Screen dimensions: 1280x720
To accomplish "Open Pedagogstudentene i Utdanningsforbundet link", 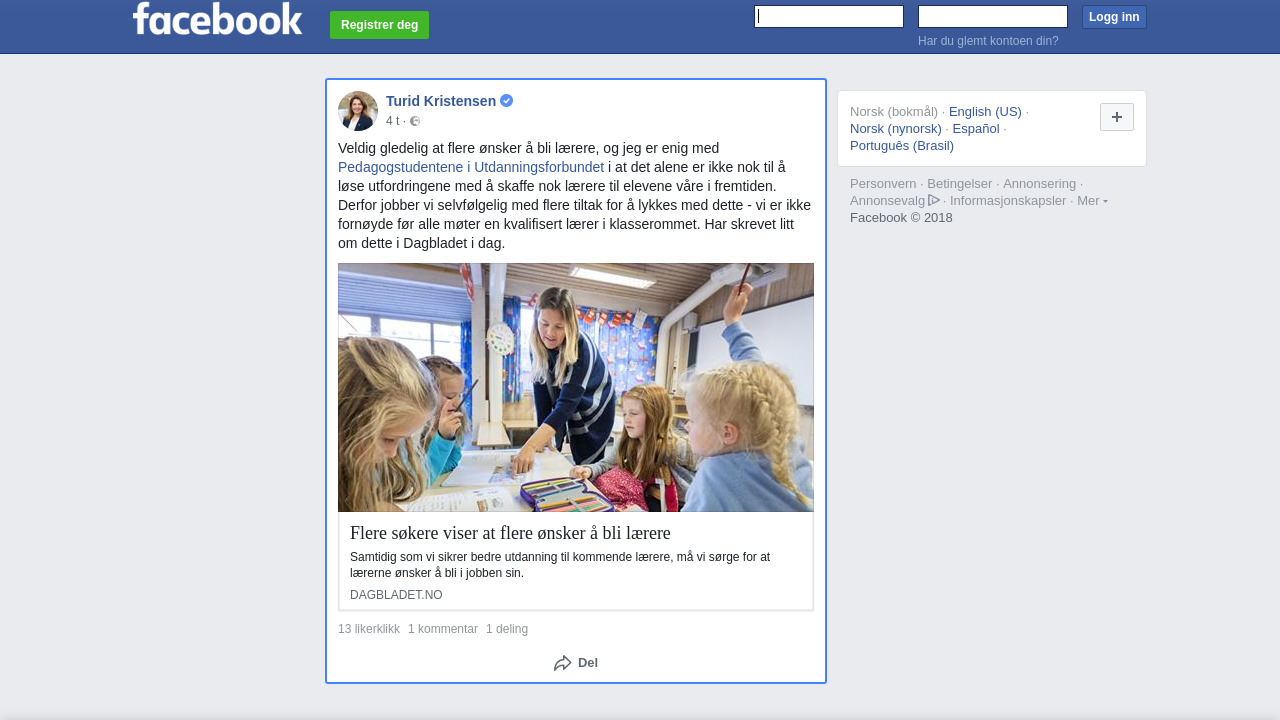I will [x=471, y=167].
